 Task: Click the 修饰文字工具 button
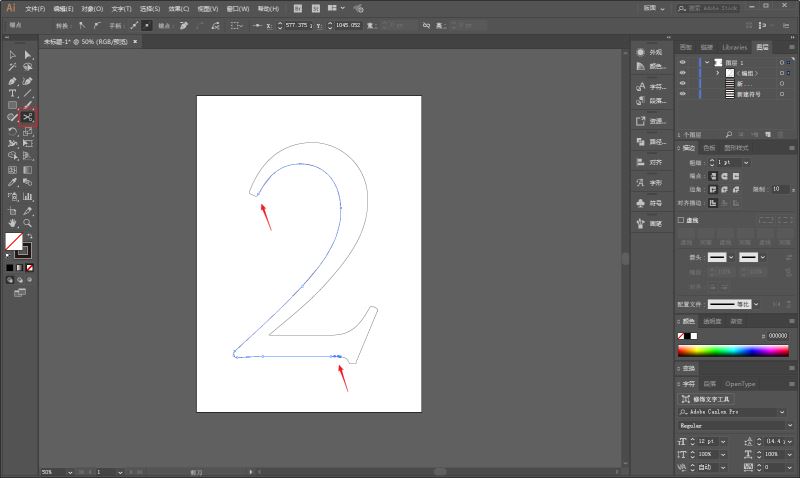(x=706, y=399)
